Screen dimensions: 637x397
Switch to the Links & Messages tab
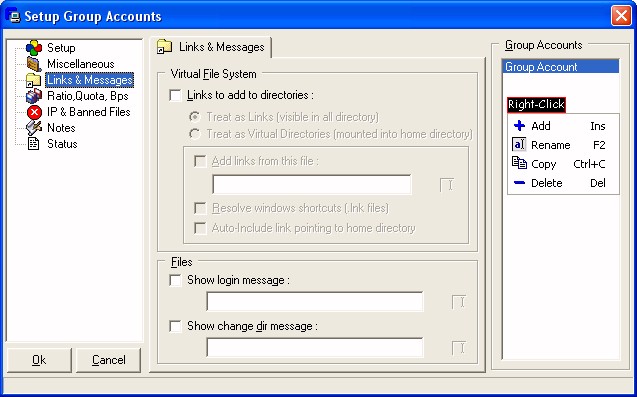tap(210, 47)
